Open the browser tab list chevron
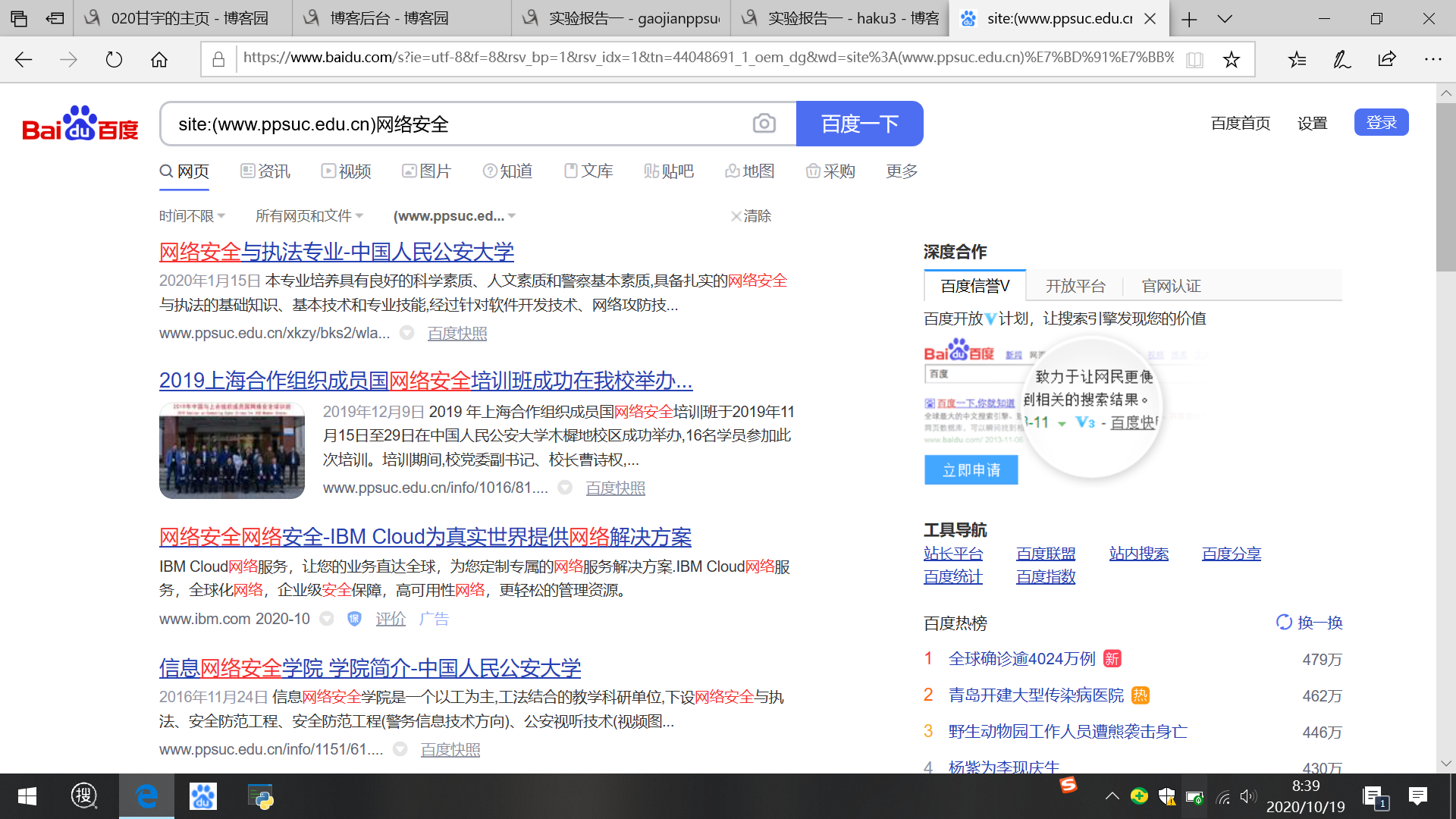 (x=1225, y=19)
